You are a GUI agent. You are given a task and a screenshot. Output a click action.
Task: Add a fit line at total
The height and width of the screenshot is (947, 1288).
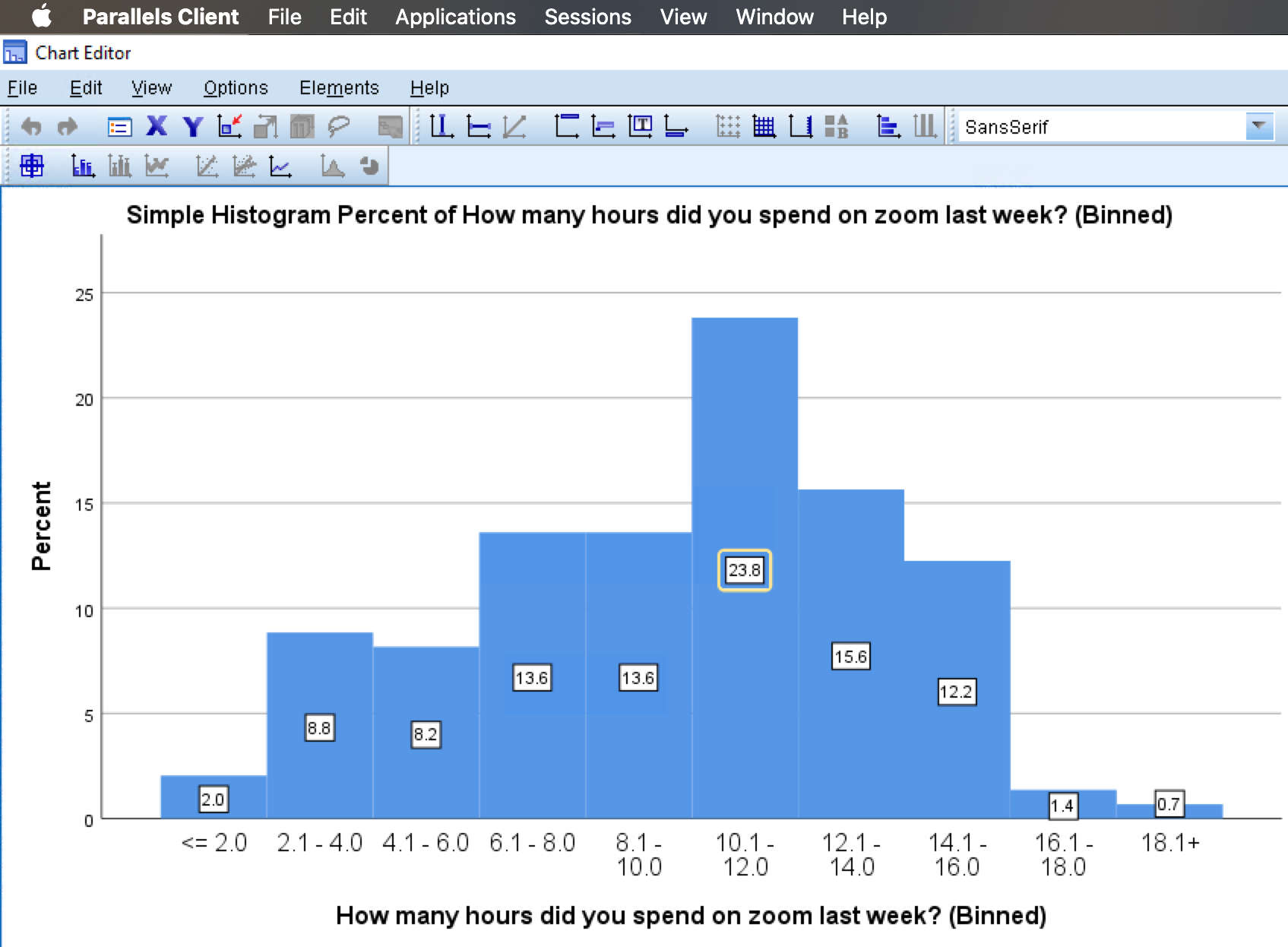[207, 165]
